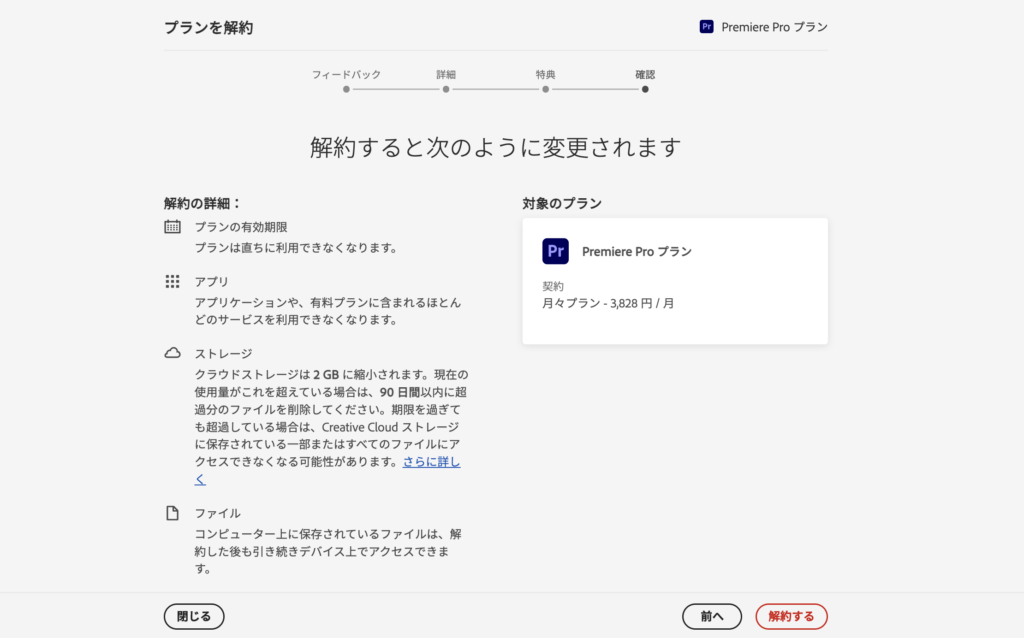1024x638 pixels.
Task: Click the アプリ label
Action: (212, 281)
